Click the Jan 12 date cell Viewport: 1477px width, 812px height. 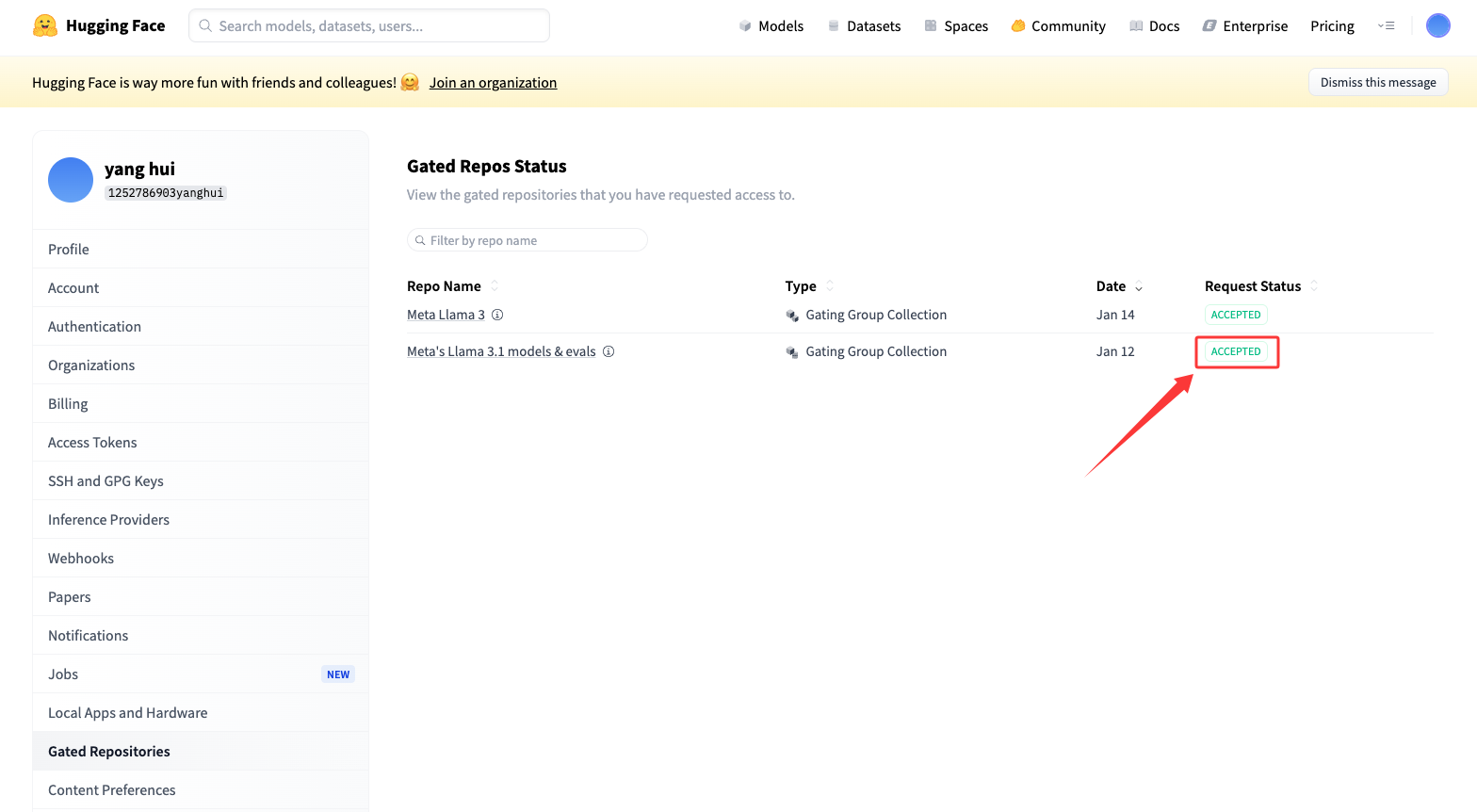(1115, 351)
